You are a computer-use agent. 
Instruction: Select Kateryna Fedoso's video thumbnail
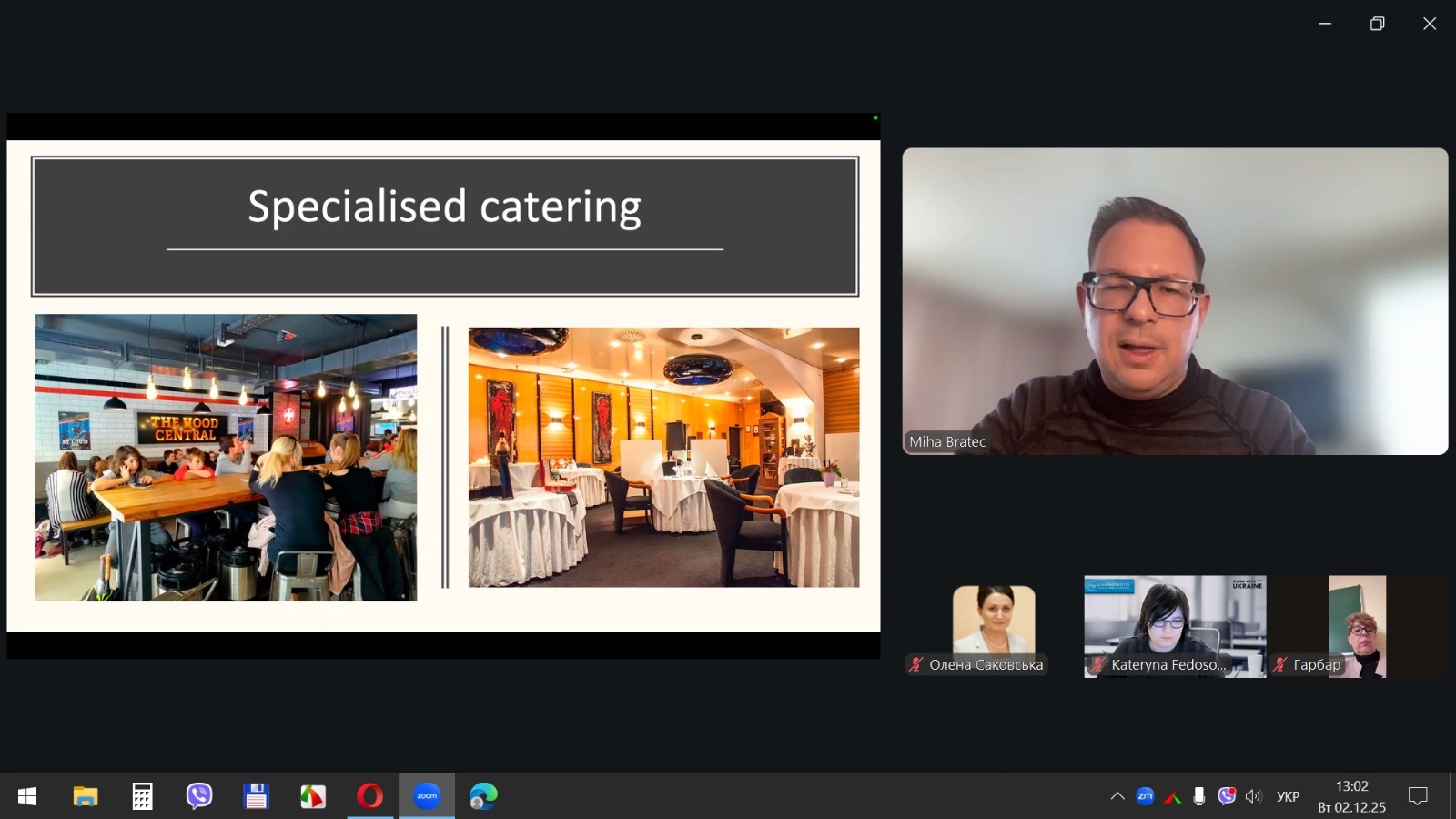tap(1174, 626)
